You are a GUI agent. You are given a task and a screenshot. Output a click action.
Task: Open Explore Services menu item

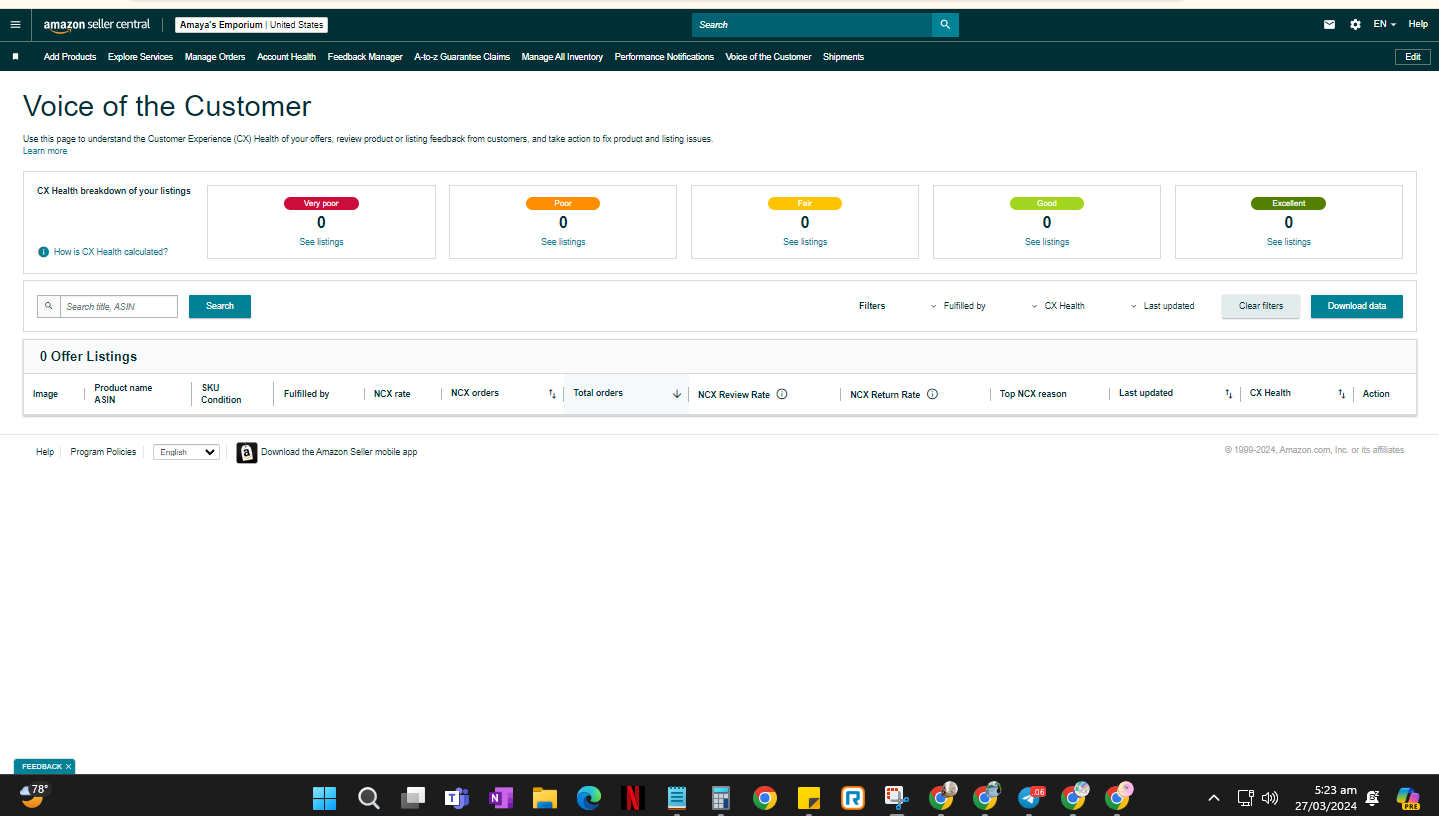tap(140, 57)
